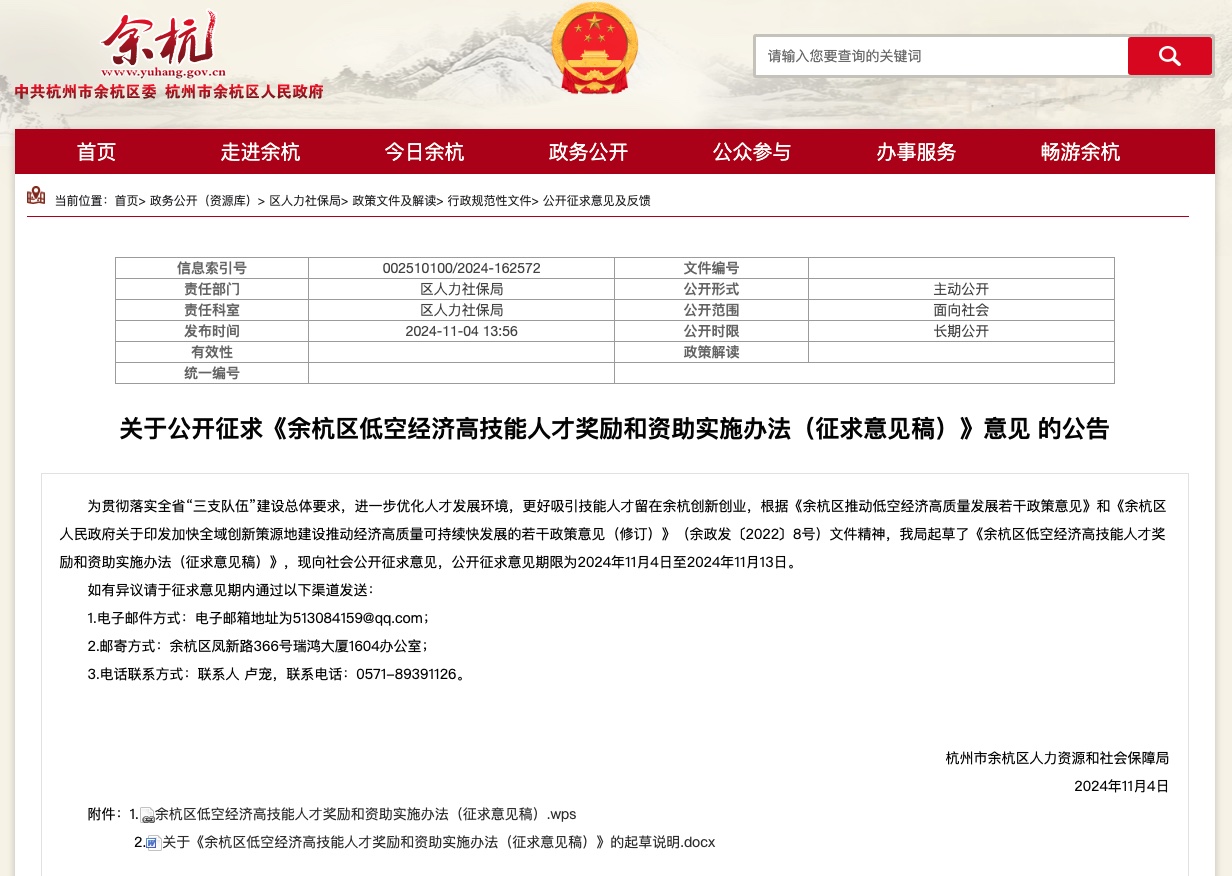Image resolution: width=1232 pixels, height=876 pixels.
Task: Open the 首页 navigation menu item
Action: 97,152
